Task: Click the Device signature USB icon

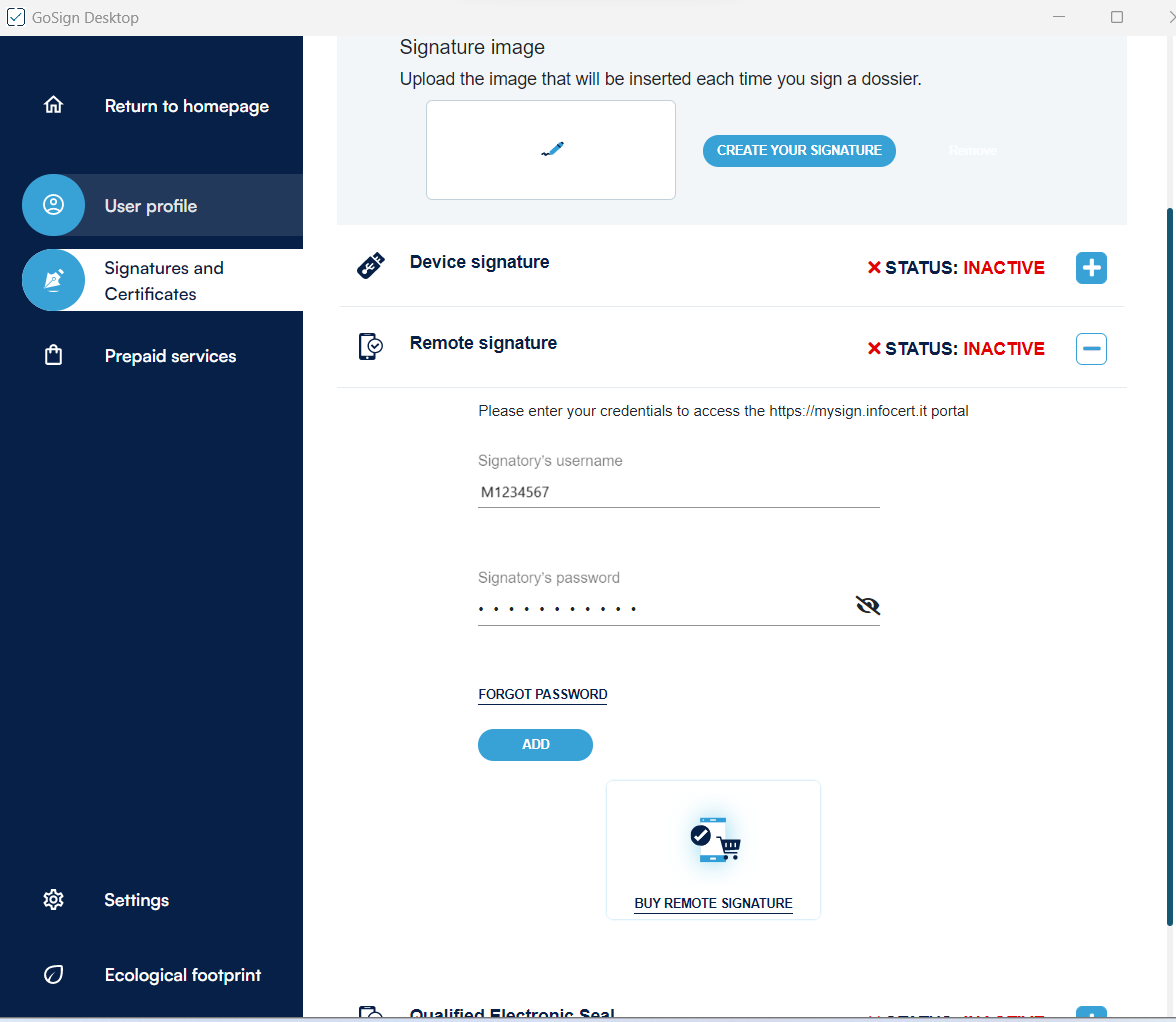Action: (370, 267)
